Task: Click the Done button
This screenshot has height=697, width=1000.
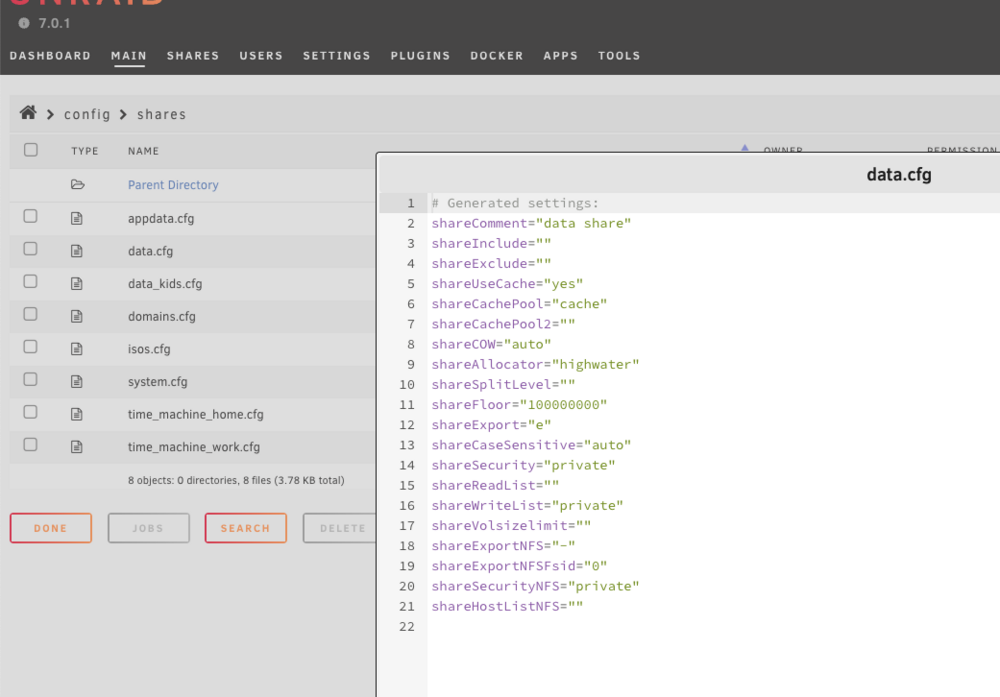Action: (51, 528)
